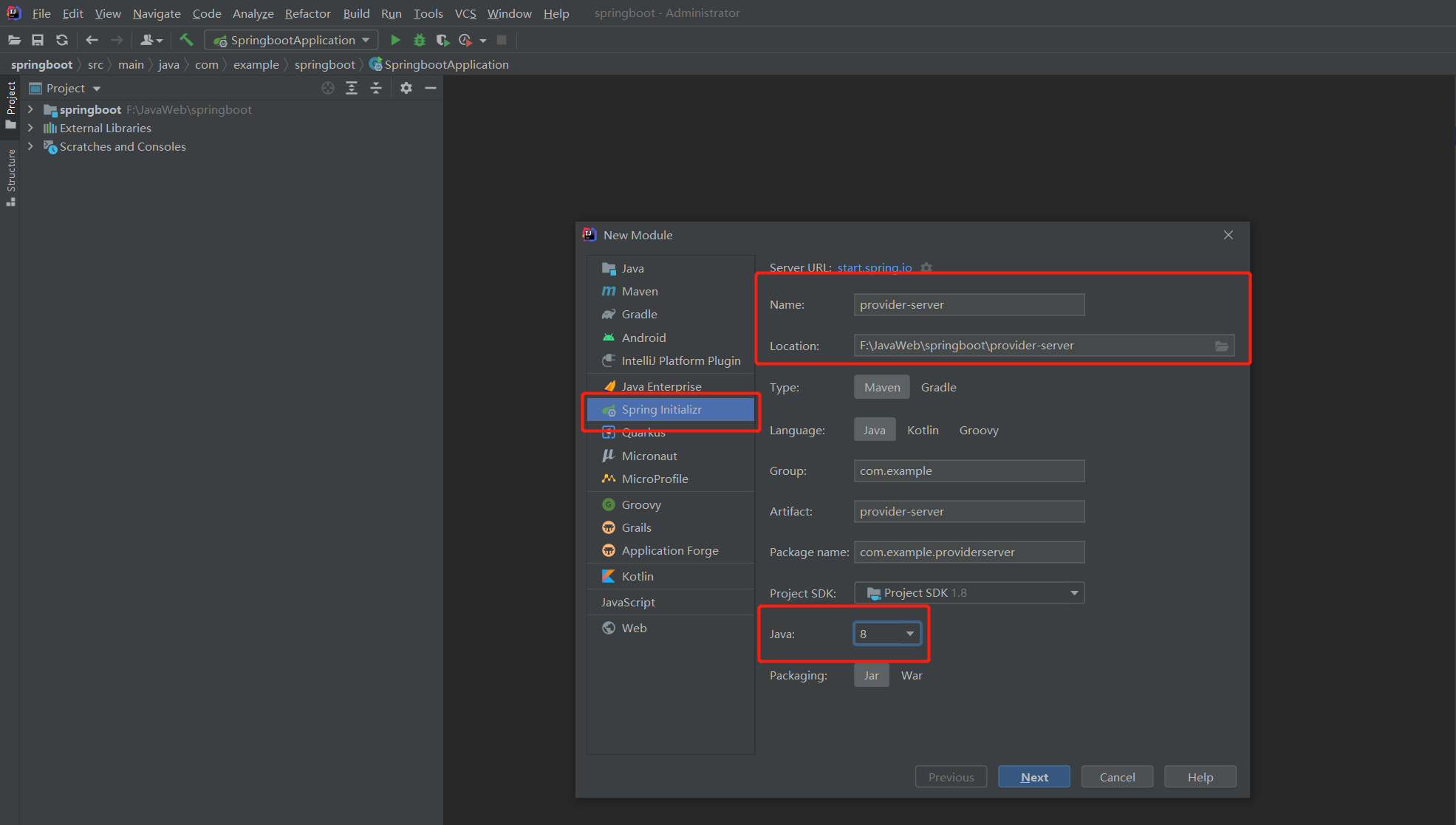The height and width of the screenshot is (825, 1456).
Task: Click the Server URL settings gear icon
Action: click(x=926, y=267)
